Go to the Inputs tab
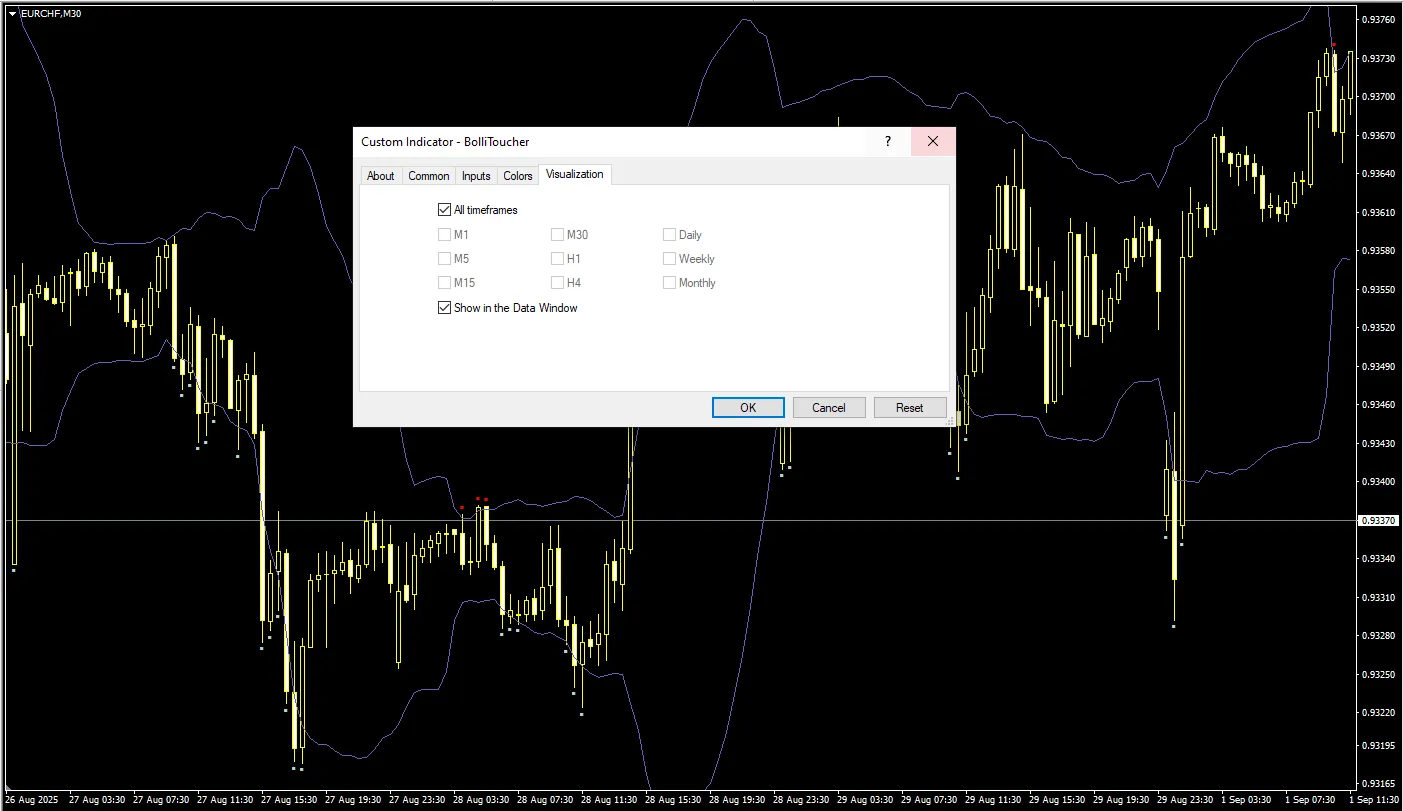The height and width of the screenshot is (811, 1403). pyautogui.click(x=476, y=176)
